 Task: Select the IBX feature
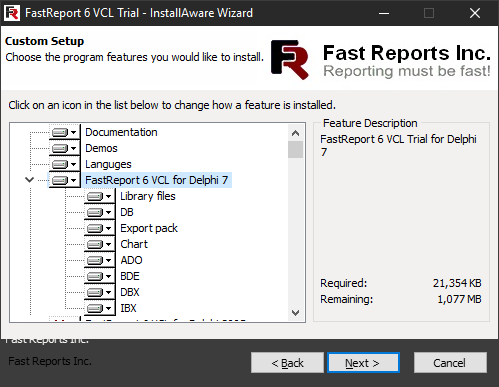pos(128,308)
